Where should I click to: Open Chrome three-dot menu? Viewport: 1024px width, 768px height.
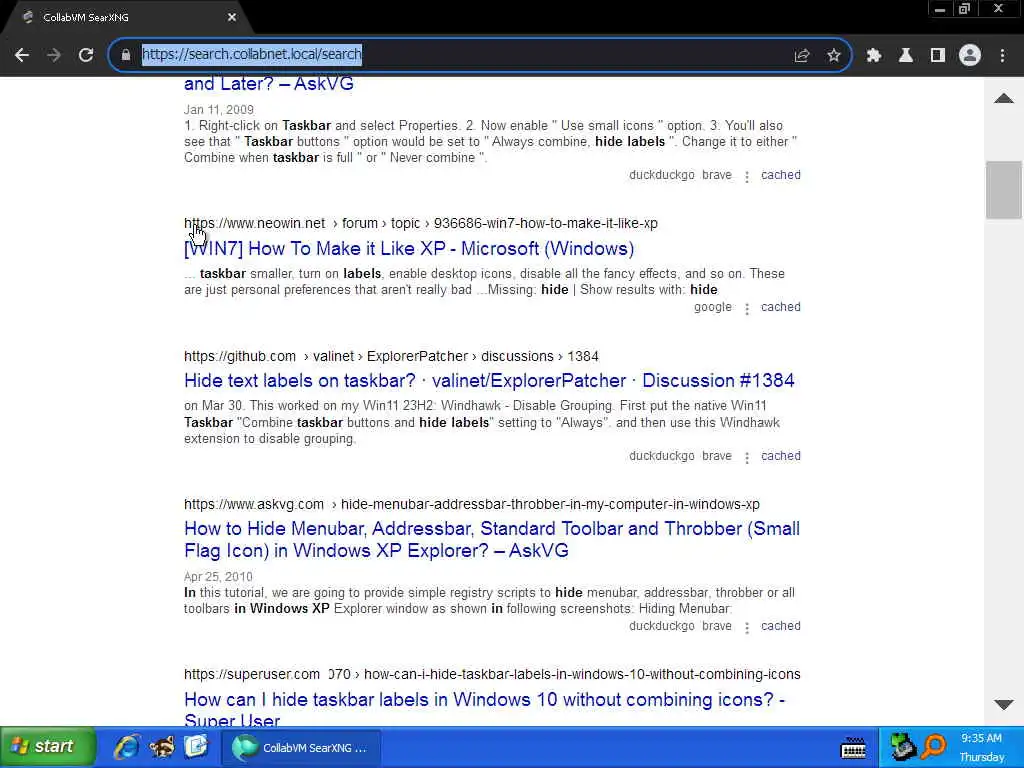click(1002, 56)
